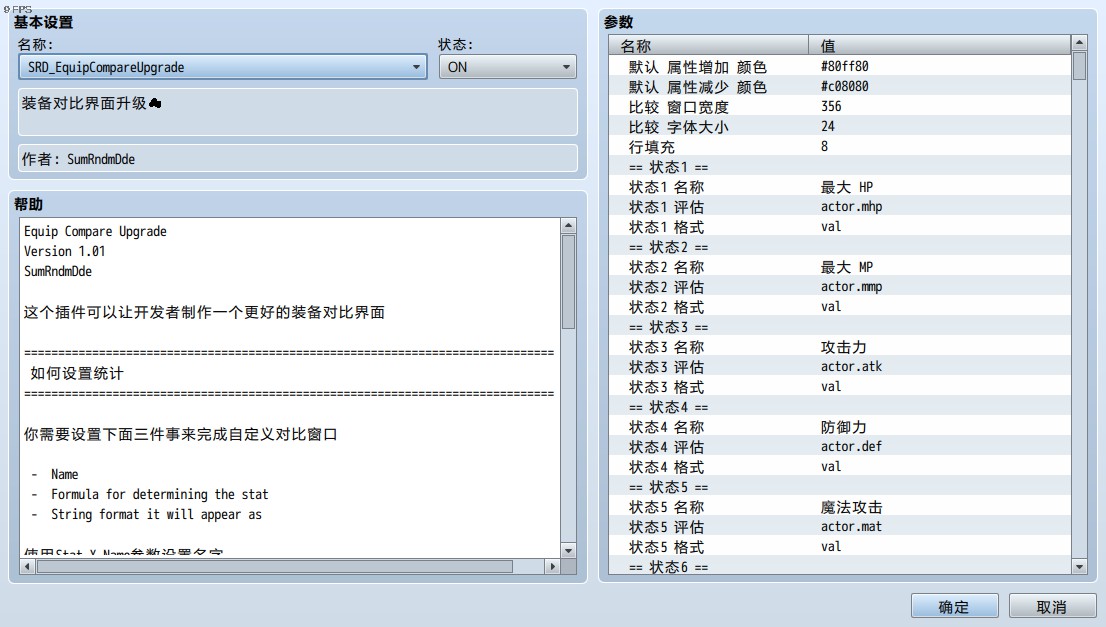Select the value 24
Image resolution: width=1106 pixels, height=627 pixels.
point(827,126)
